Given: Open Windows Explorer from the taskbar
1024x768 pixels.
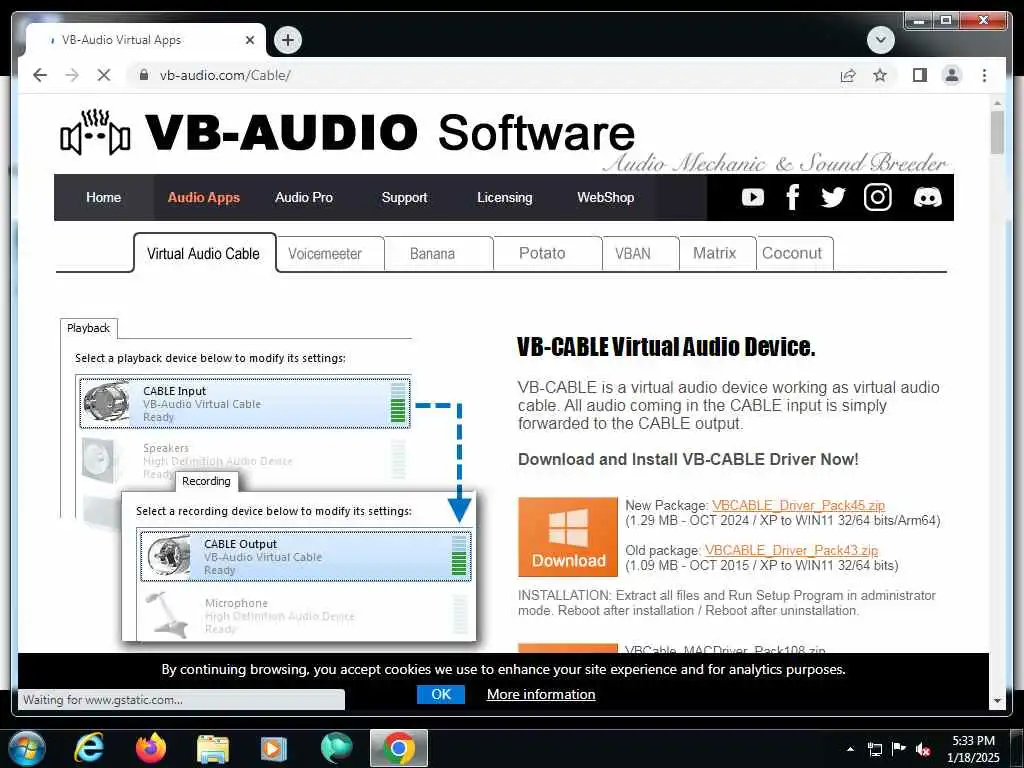Looking at the screenshot, I should click(x=213, y=748).
